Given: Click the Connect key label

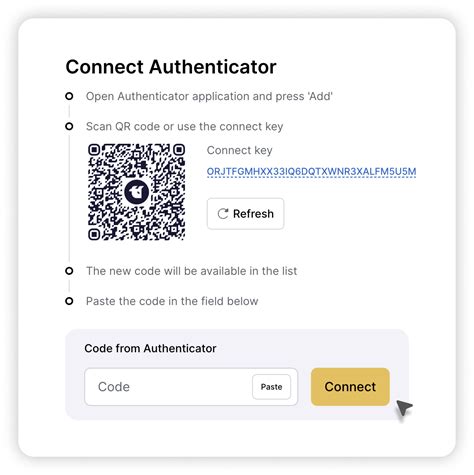Looking at the screenshot, I should coord(239,150).
